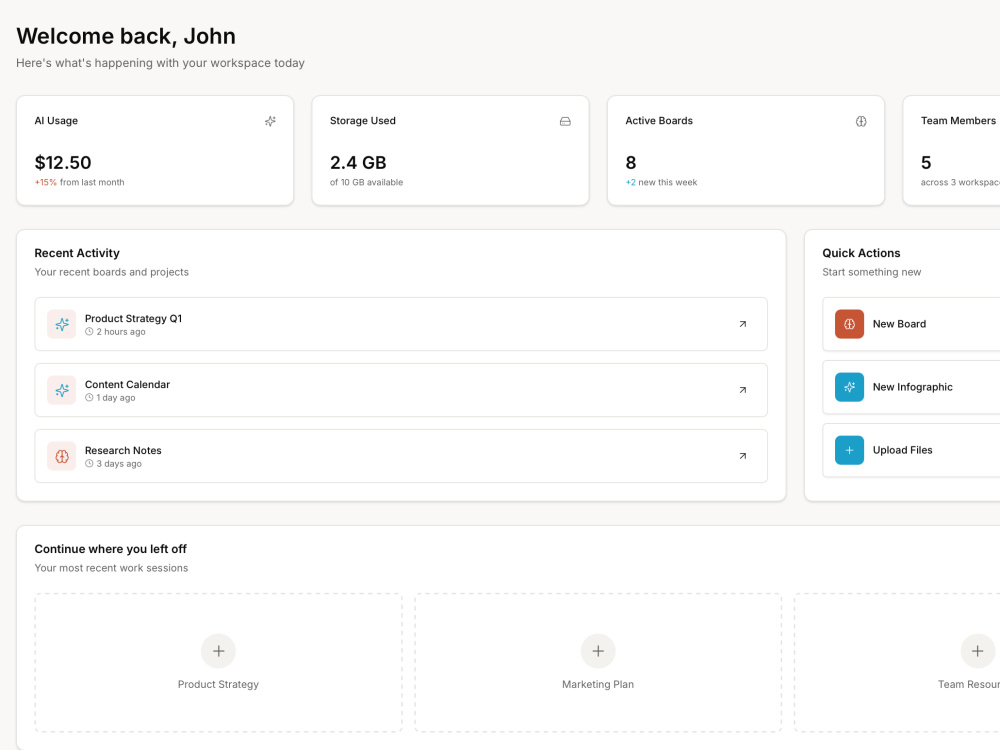Start a New Infographic from Quick Actions
The width and height of the screenshot is (1000, 750).
point(911,387)
